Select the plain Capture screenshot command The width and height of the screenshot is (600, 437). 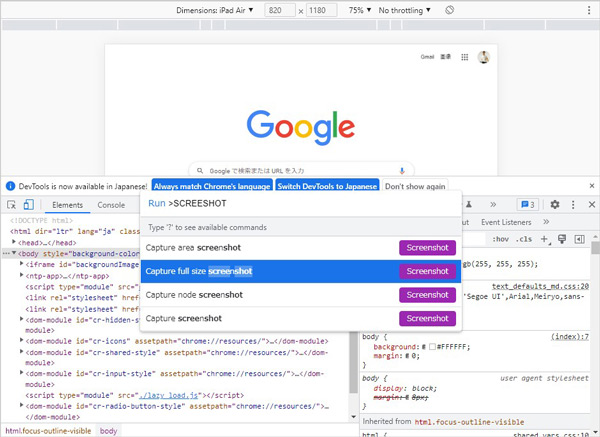pos(301,318)
